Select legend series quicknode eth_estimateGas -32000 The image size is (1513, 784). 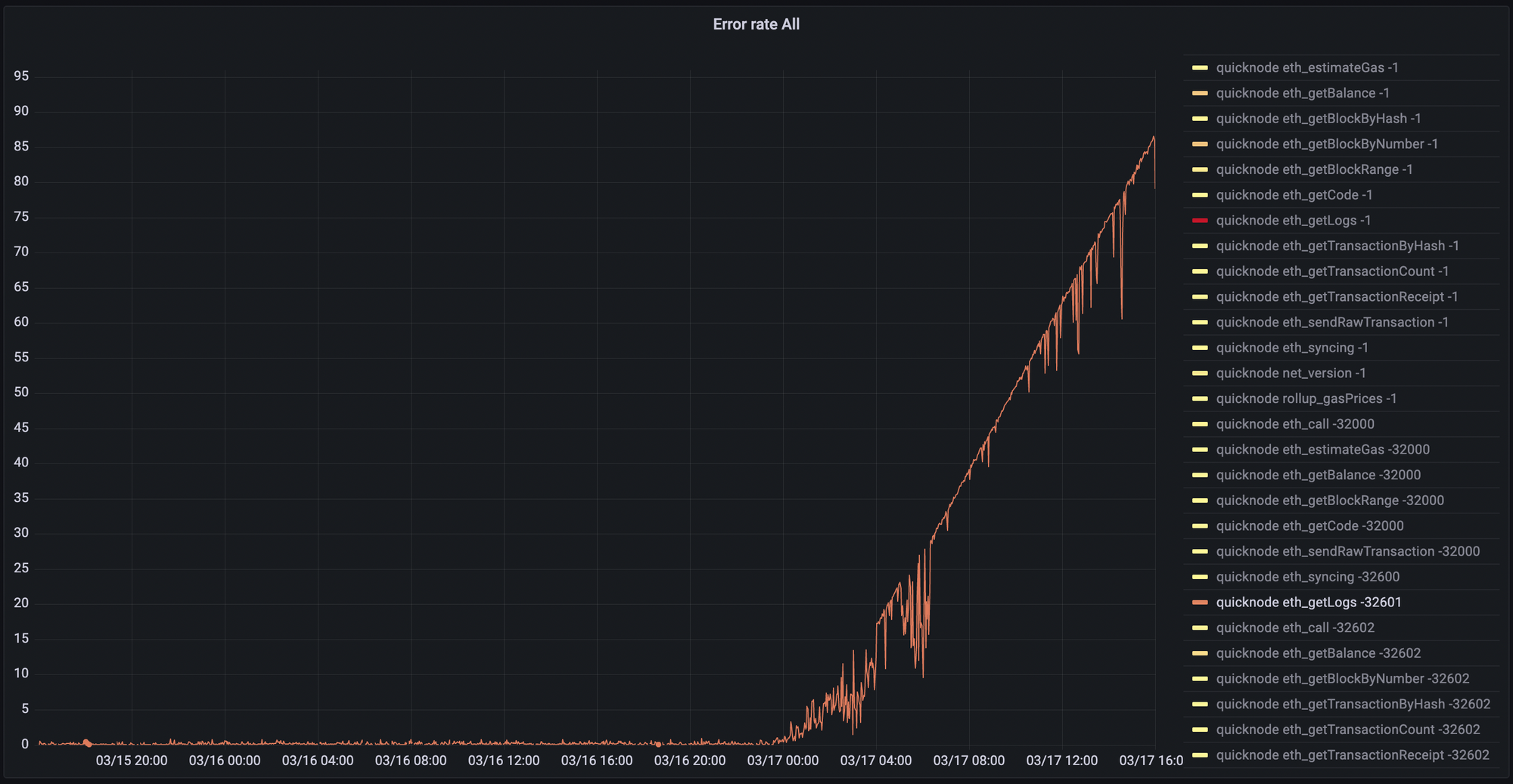pos(1322,449)
